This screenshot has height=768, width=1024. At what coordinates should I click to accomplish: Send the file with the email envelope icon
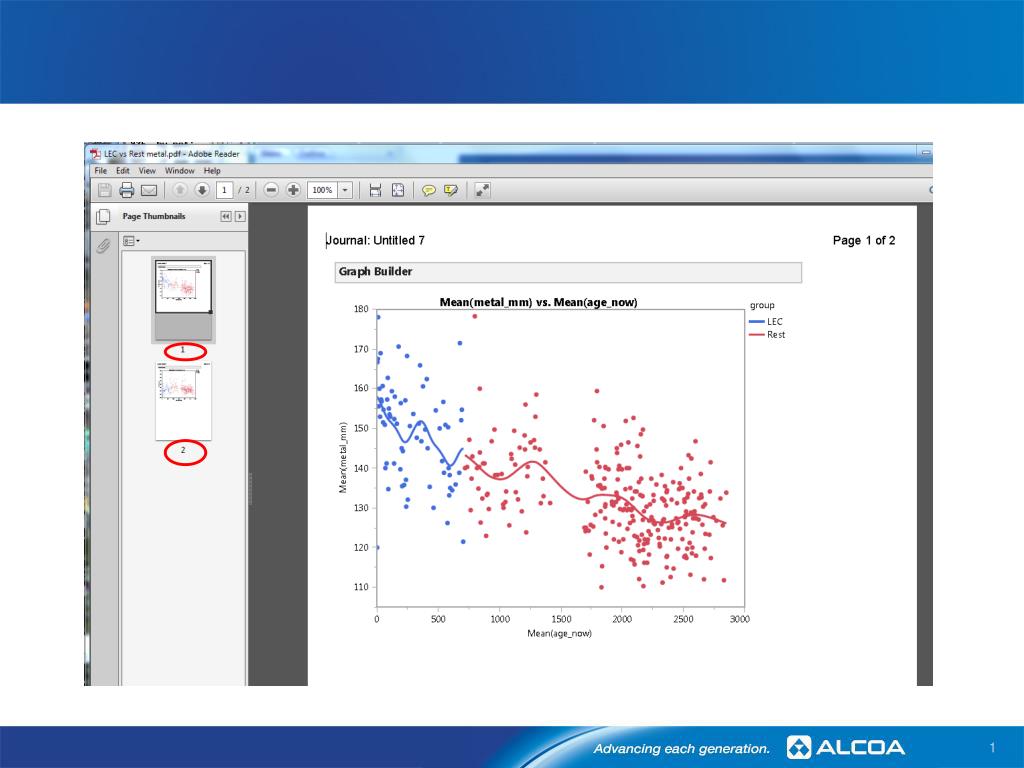click(x=150, y=190)
